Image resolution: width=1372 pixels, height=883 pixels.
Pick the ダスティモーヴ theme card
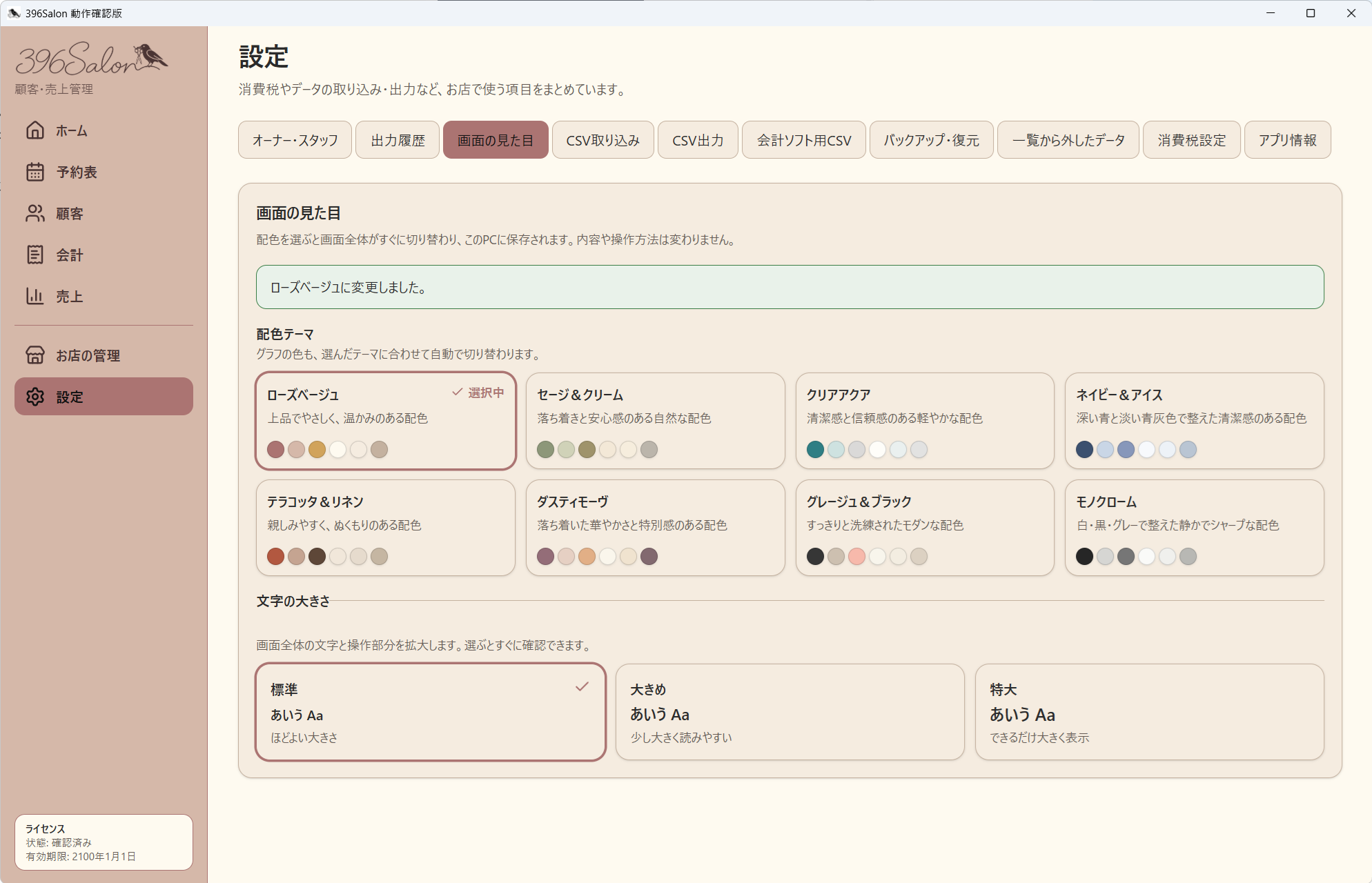pos(655,528)
